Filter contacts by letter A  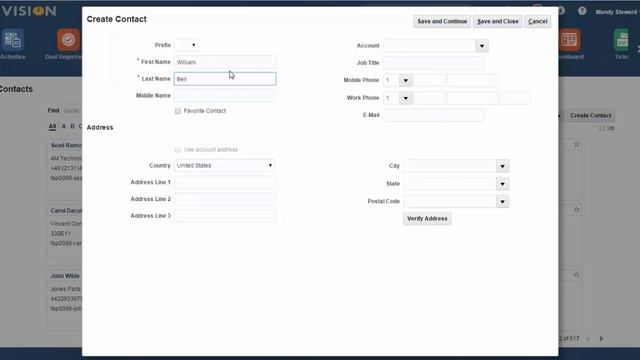[x=64, y=127]
